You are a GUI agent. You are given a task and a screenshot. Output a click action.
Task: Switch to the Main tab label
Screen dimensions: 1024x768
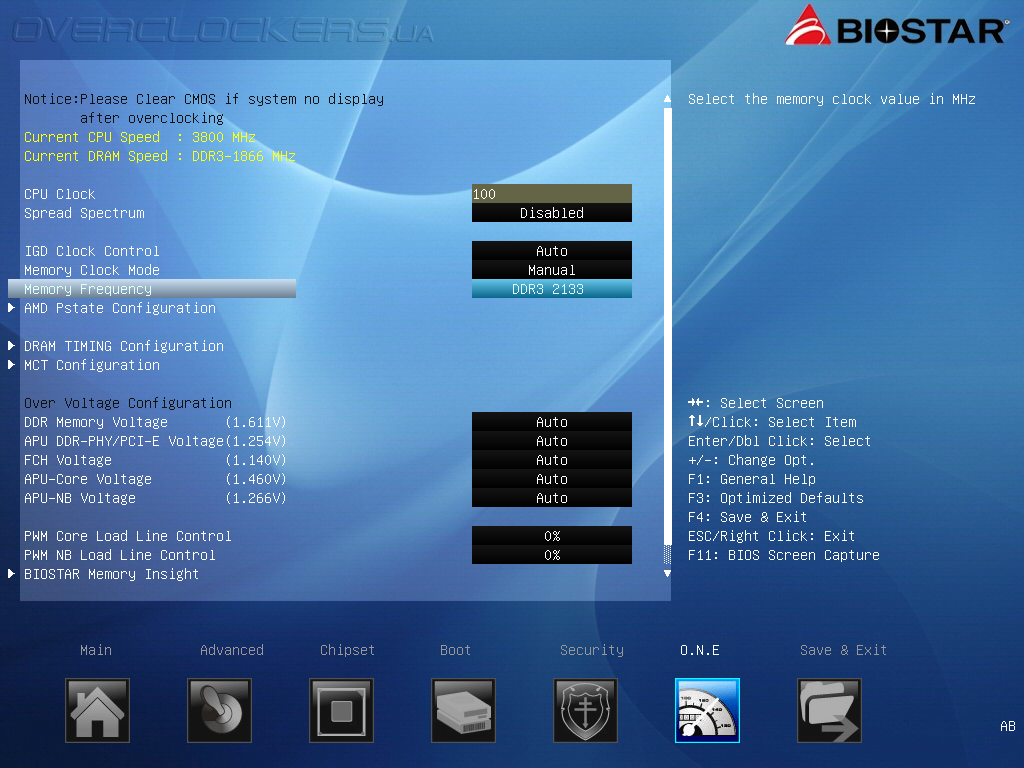point(96,650)
